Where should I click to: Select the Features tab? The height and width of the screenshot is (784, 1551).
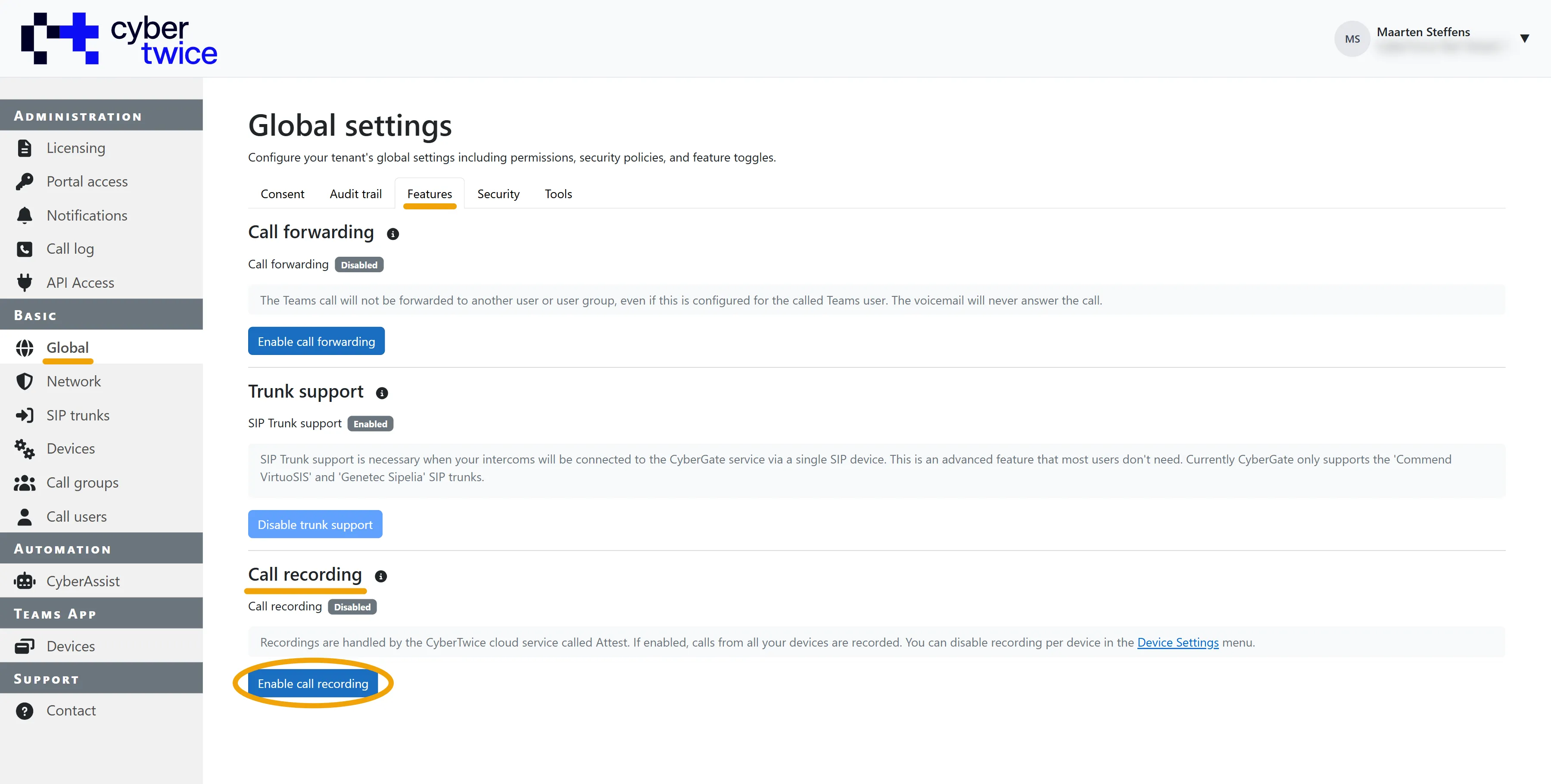point(429,194)
